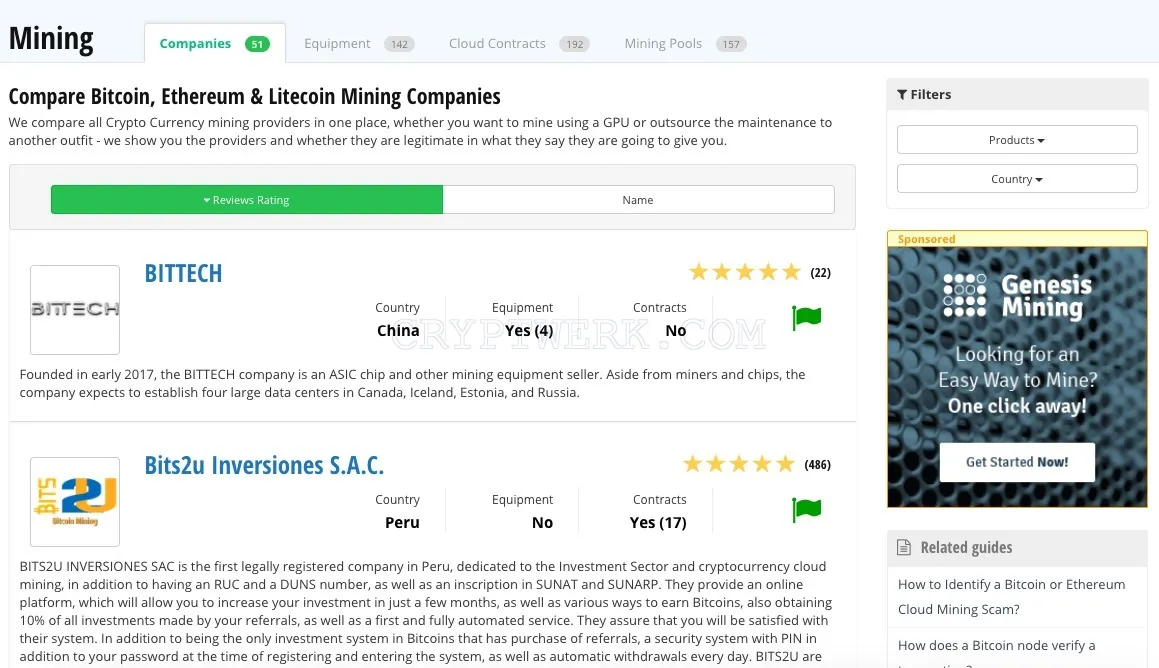Open How to Identify a Cloud Mining Scam guide

[1011, 597]
